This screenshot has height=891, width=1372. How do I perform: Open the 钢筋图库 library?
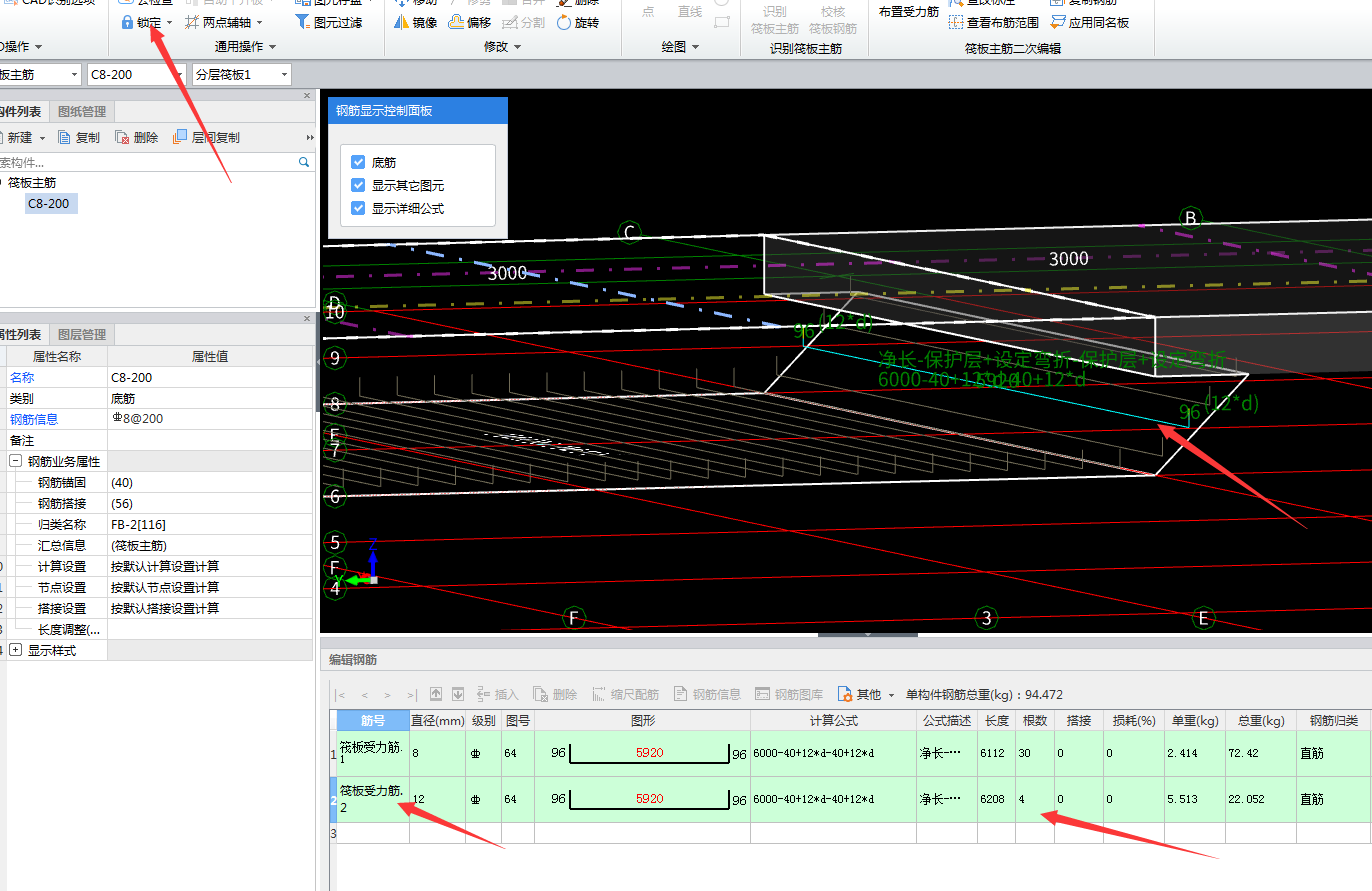(789, 694)
